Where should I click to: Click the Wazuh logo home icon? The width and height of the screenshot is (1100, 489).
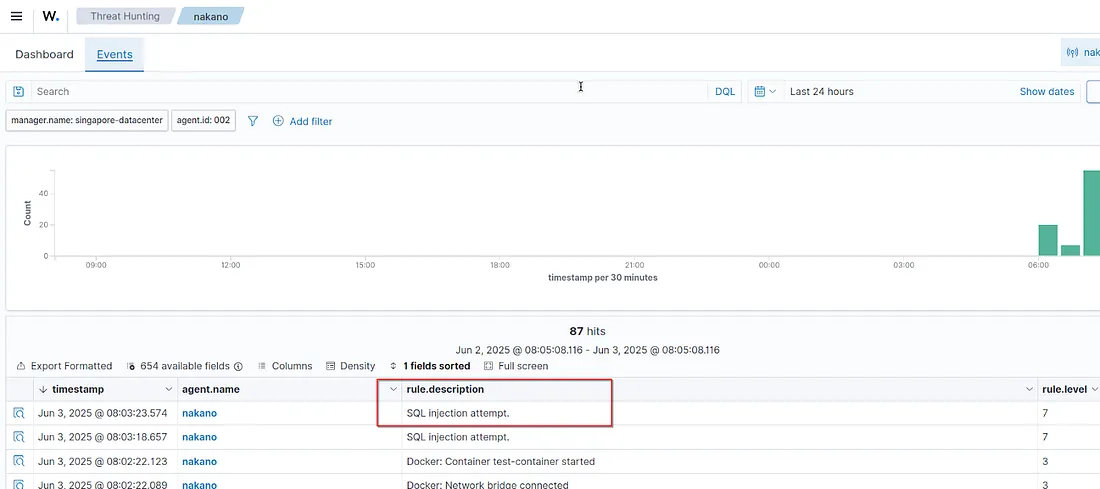[x=50, y=16]
